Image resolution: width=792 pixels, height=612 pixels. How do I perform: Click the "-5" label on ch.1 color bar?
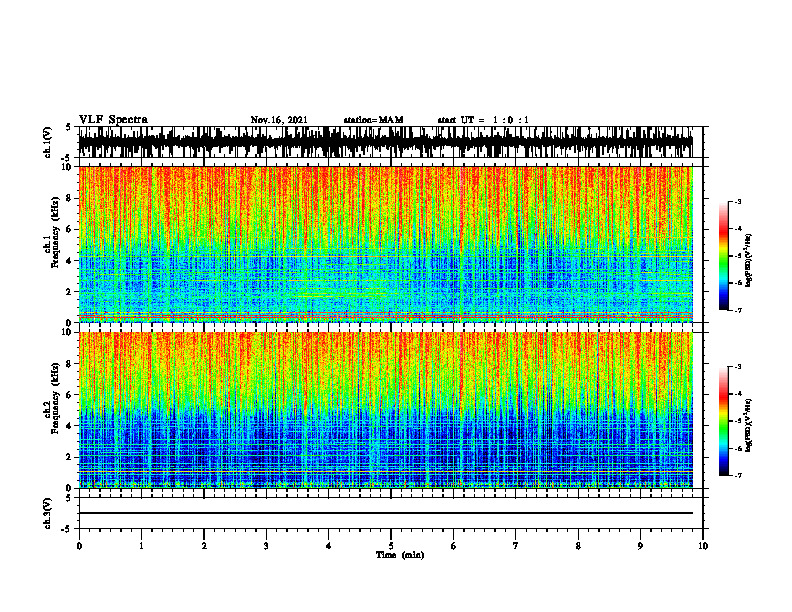pos(738,256)
